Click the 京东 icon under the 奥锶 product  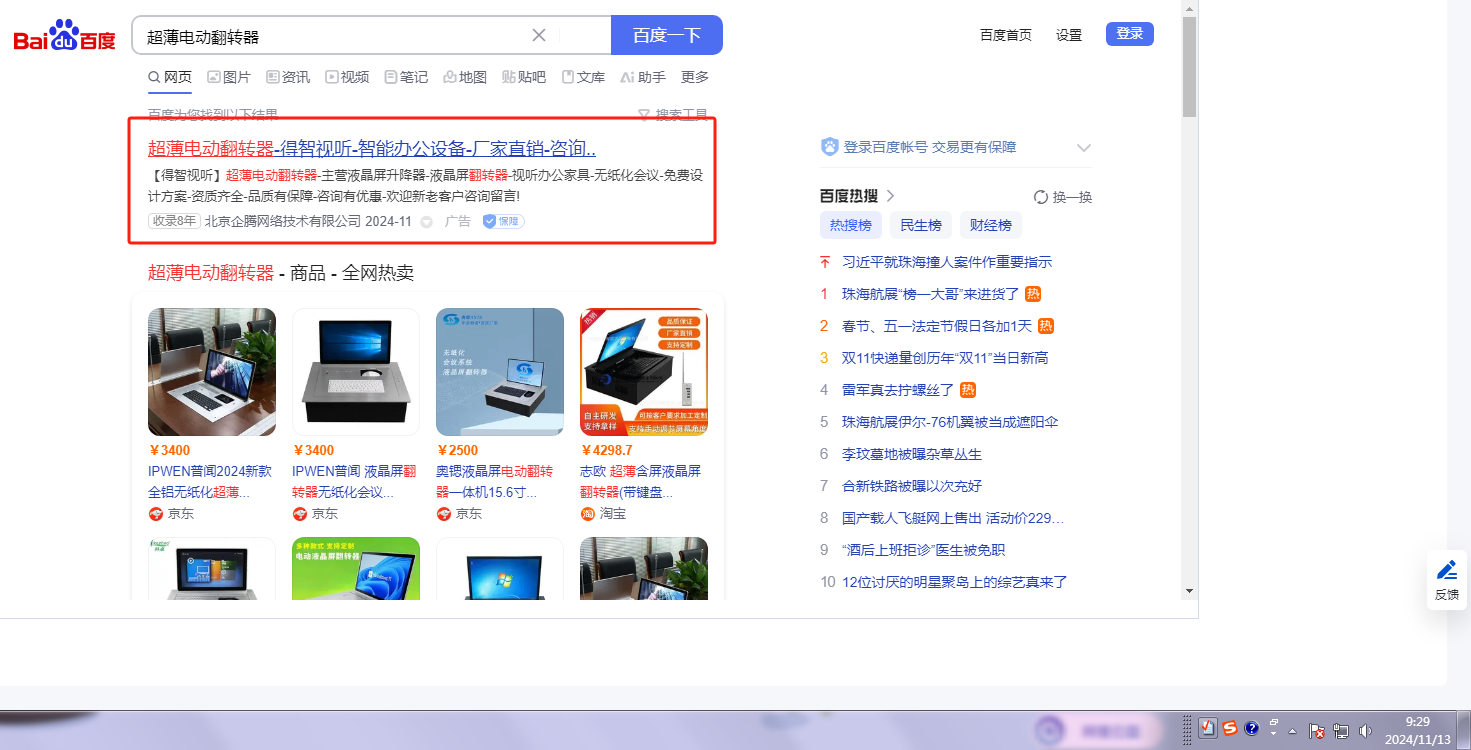tap(443, 514)
